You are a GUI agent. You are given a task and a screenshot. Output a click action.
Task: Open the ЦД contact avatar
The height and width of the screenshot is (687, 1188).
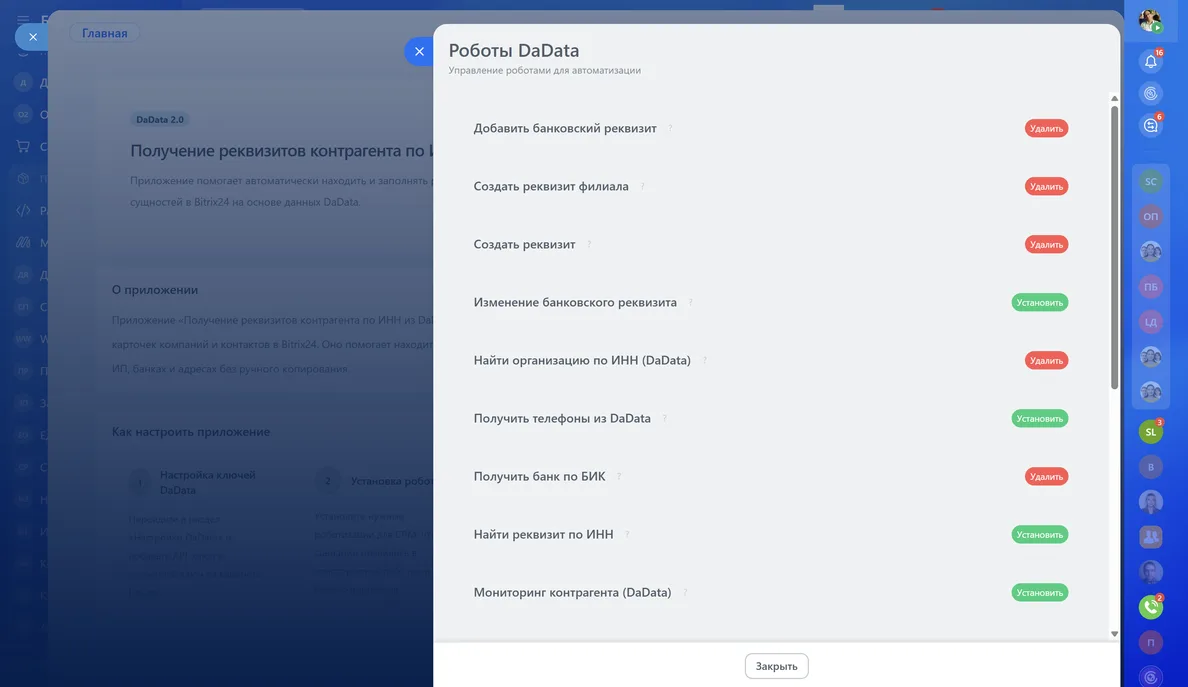1151,322
